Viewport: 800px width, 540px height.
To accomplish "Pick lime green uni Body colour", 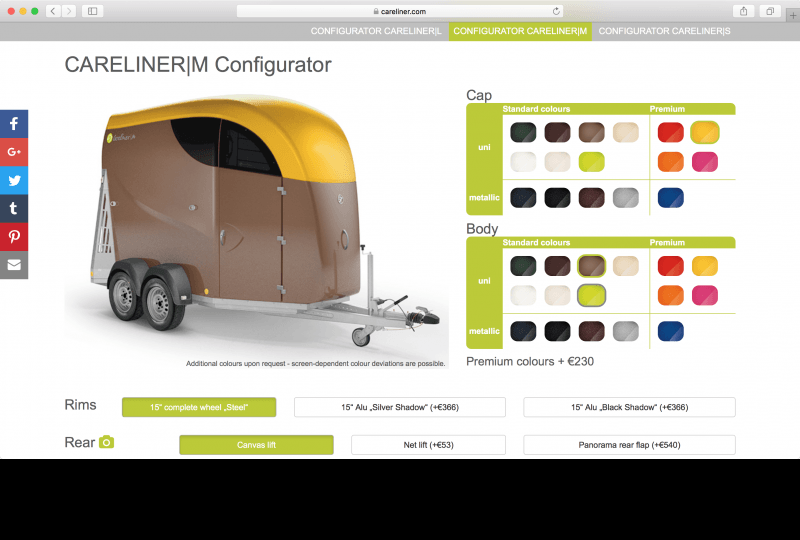I will pyautogui.click(x=591, y=296).
